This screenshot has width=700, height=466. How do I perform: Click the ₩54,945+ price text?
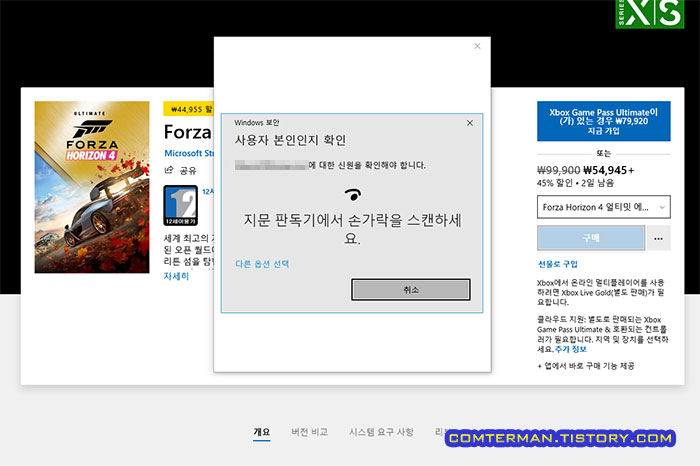pos(609,170)
